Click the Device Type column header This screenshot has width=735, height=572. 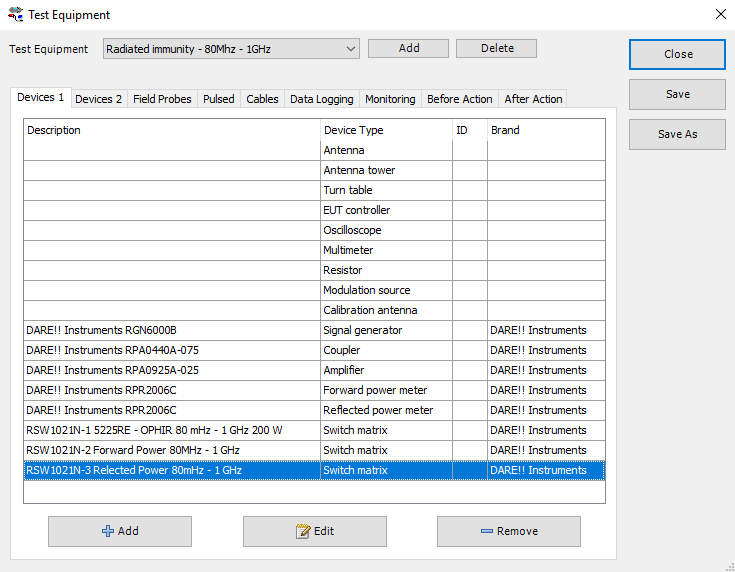tap(385, 130)
